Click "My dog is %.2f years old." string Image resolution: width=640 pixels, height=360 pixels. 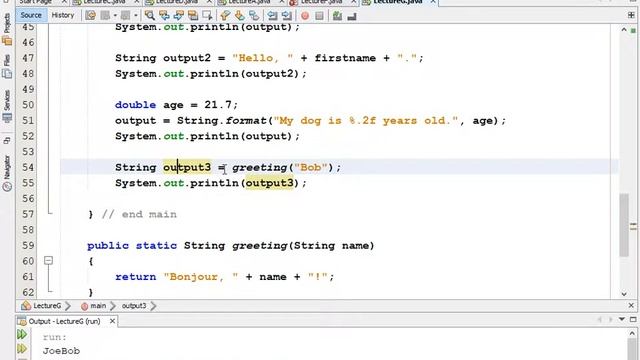[x=366, y=121]
